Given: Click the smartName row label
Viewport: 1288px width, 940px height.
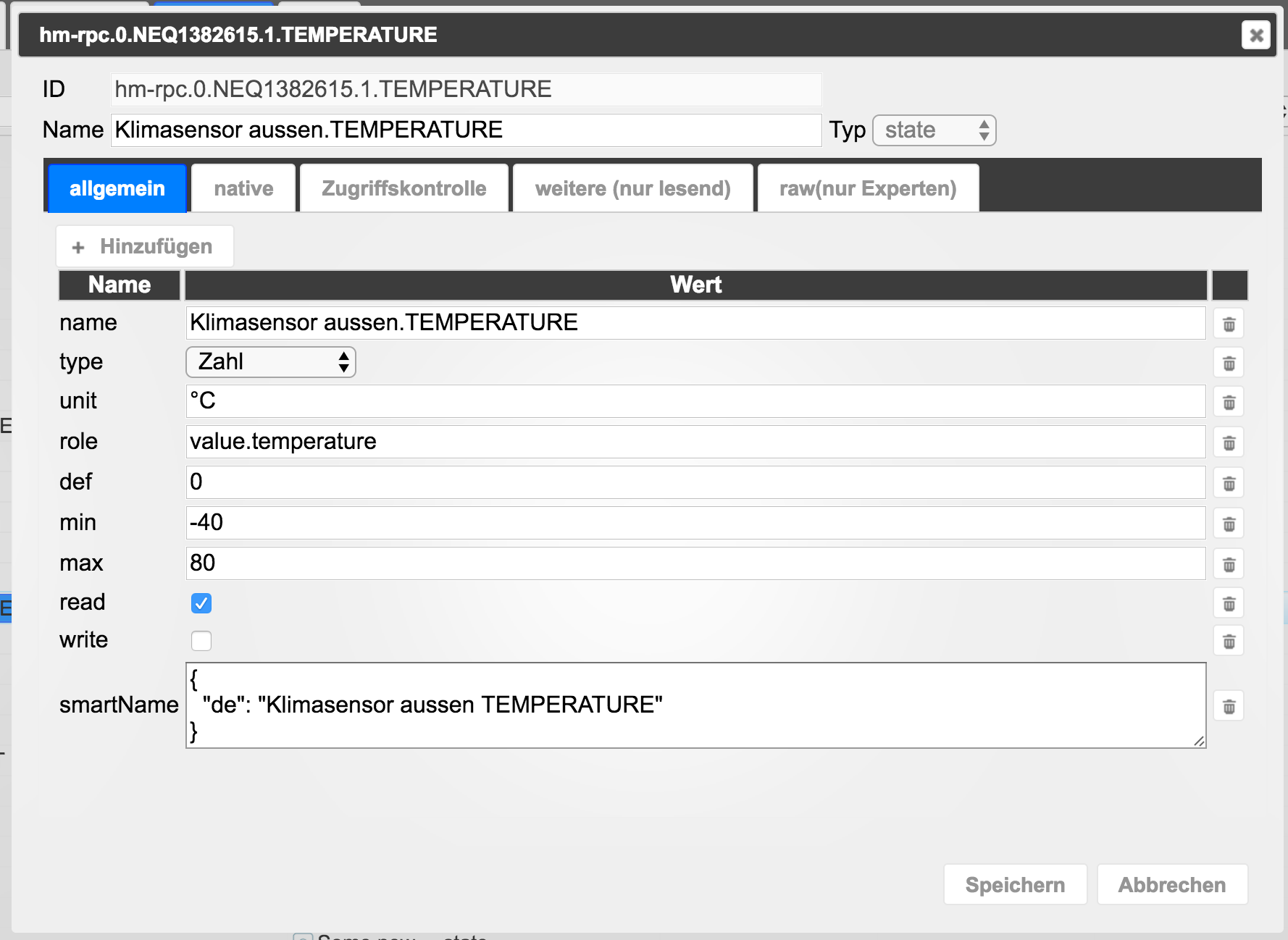Looking at the screenshot, I should click(119, 705).
